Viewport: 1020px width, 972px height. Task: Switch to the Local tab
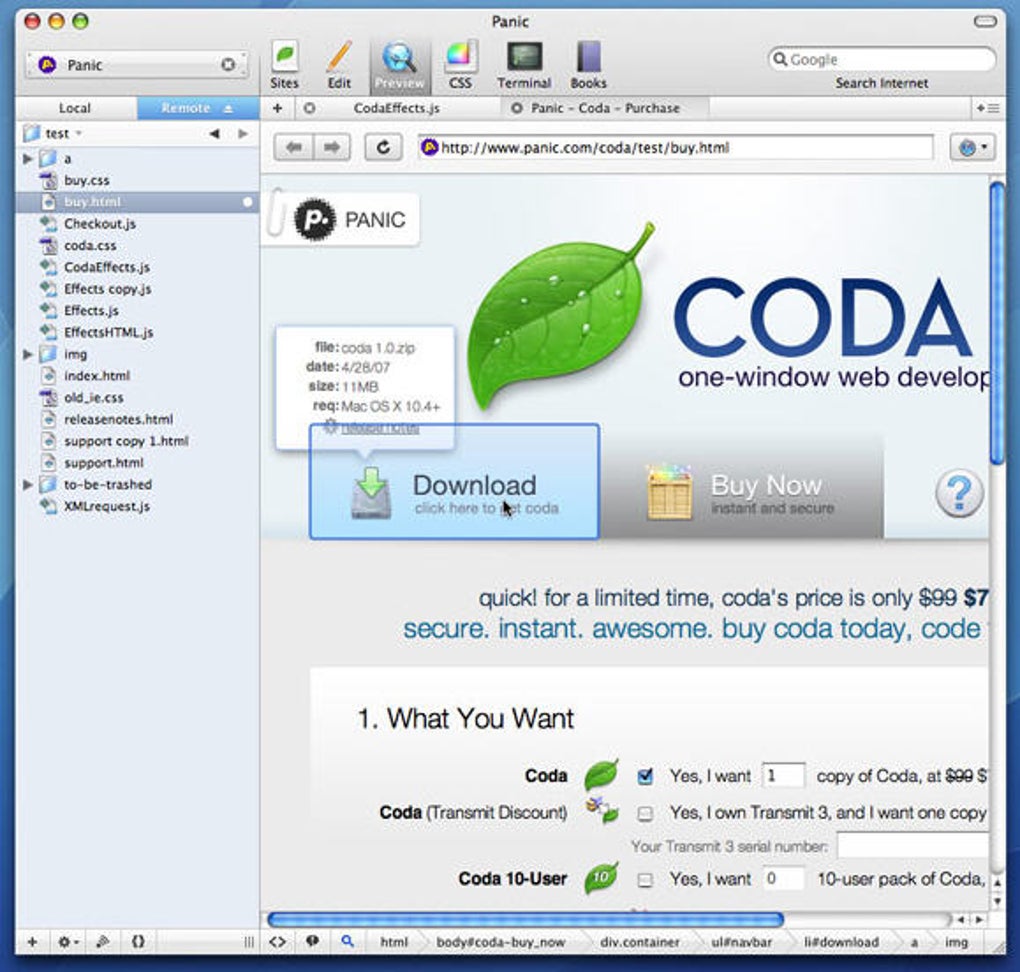tap(75, 108)
